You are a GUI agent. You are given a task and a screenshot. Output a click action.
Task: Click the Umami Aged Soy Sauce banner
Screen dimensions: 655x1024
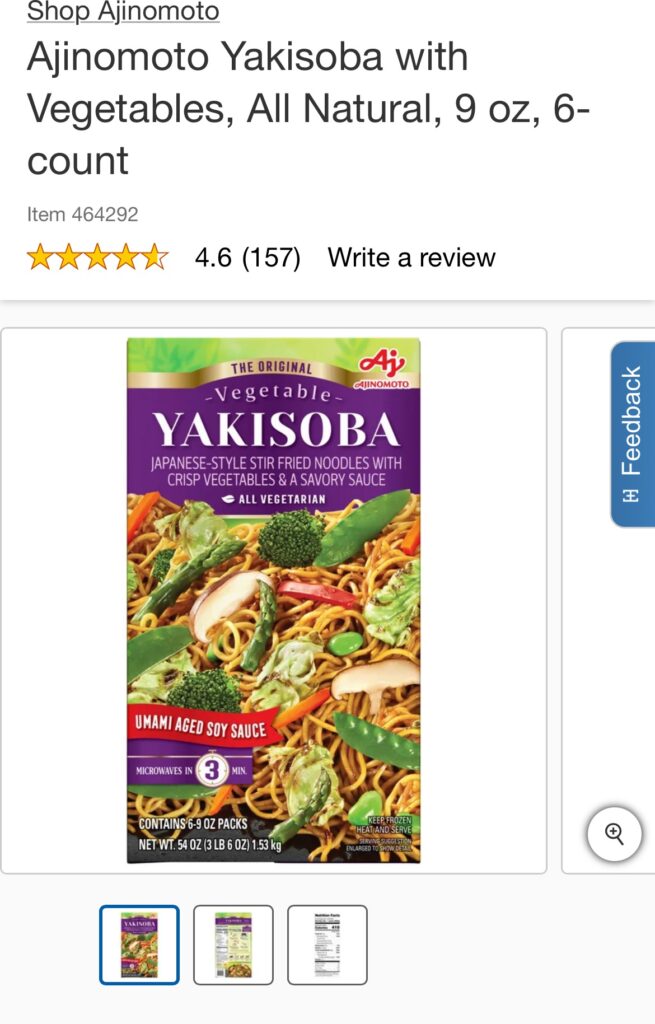202,726
